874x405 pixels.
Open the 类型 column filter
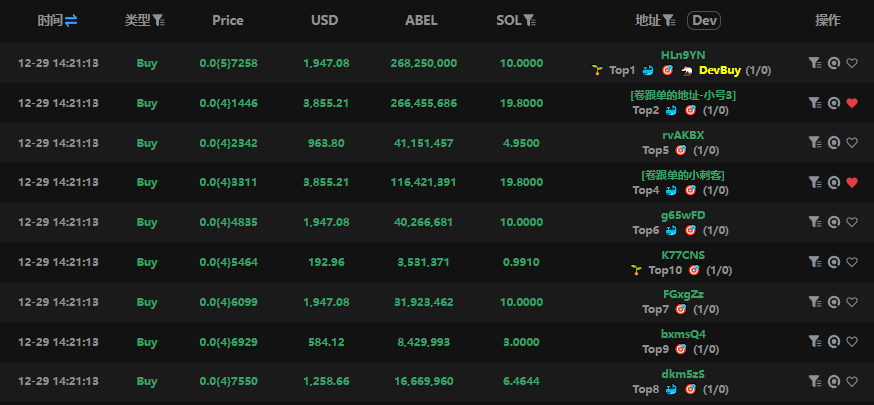point(159,20)
